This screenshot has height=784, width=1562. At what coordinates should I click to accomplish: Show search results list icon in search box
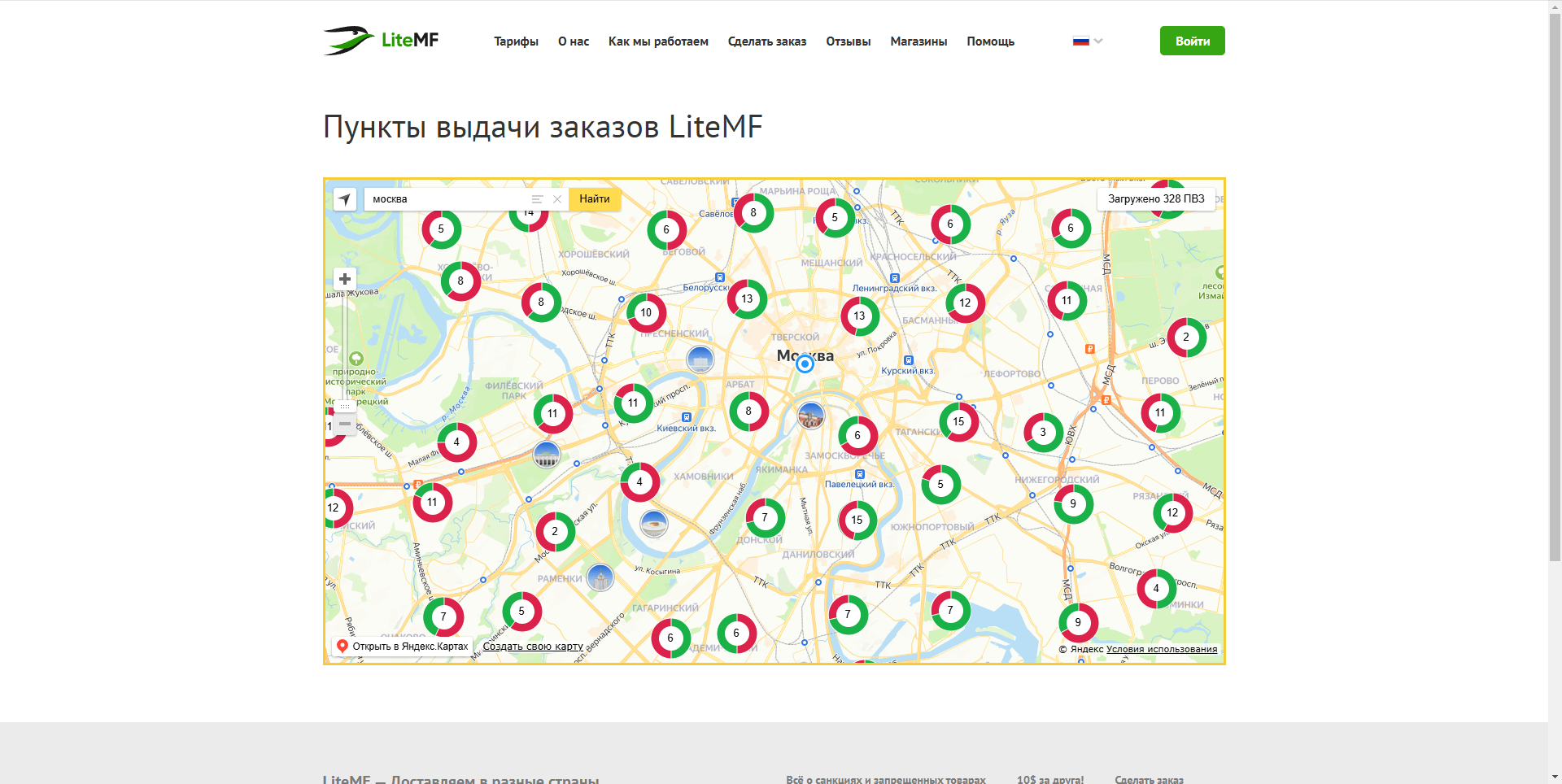(x=537, y=199)
